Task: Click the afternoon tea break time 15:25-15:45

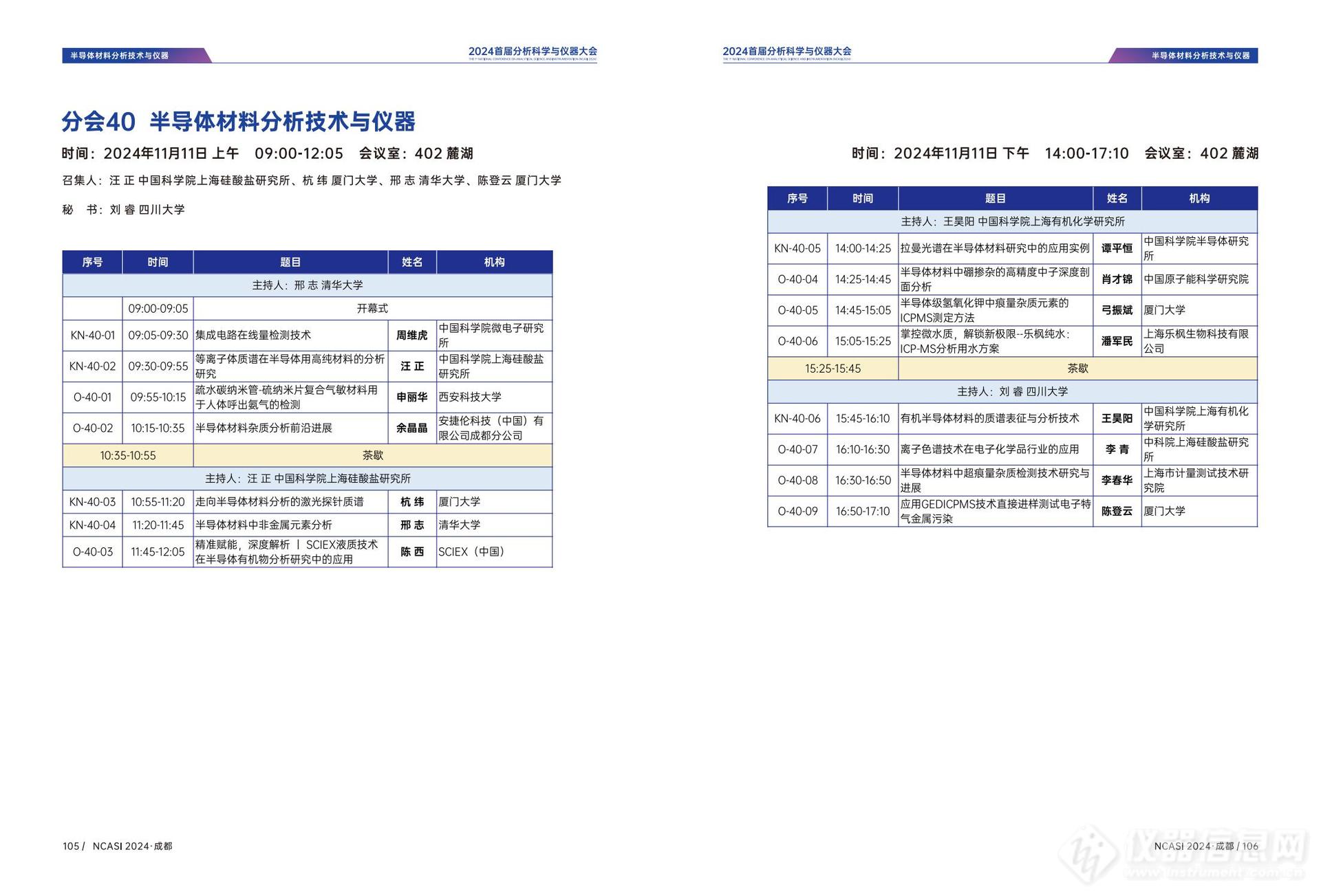Action: 833,369
